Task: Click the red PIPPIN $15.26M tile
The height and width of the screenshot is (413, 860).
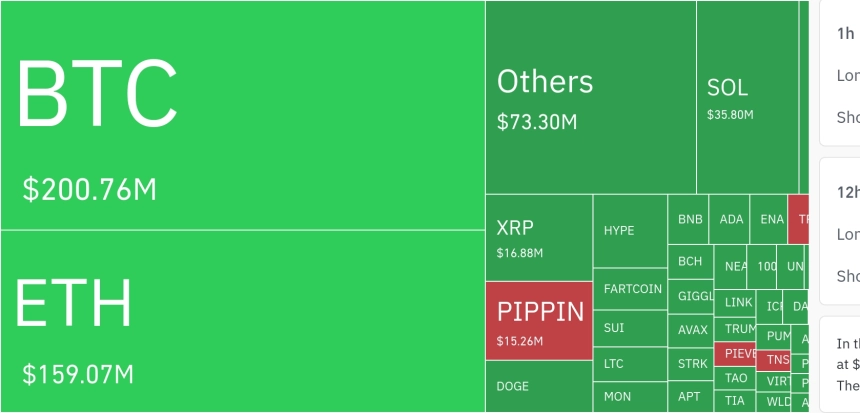Action: pyautogui.click(x=539, y=321)
